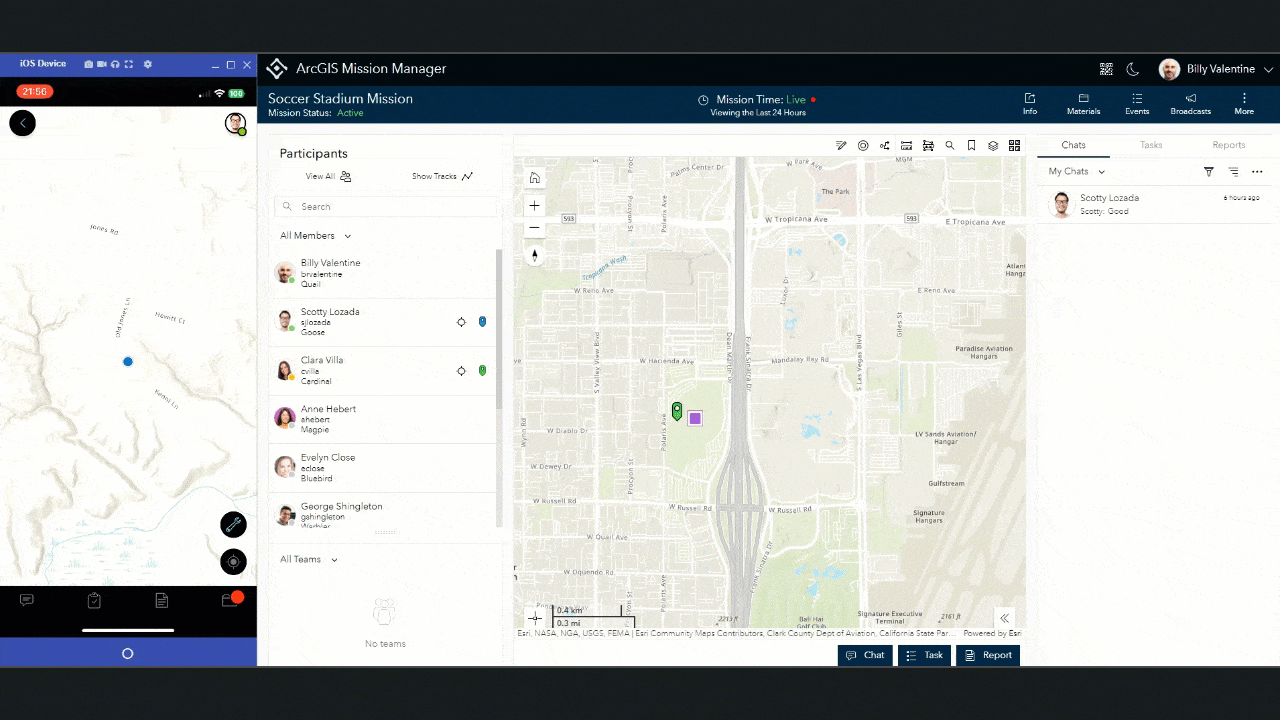Open the map layers tool
1280x720 pixels.
pos(993,146)
